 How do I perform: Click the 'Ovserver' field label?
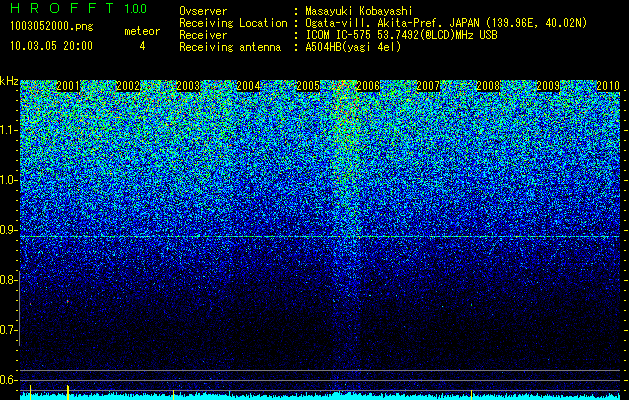coord(203,11)
